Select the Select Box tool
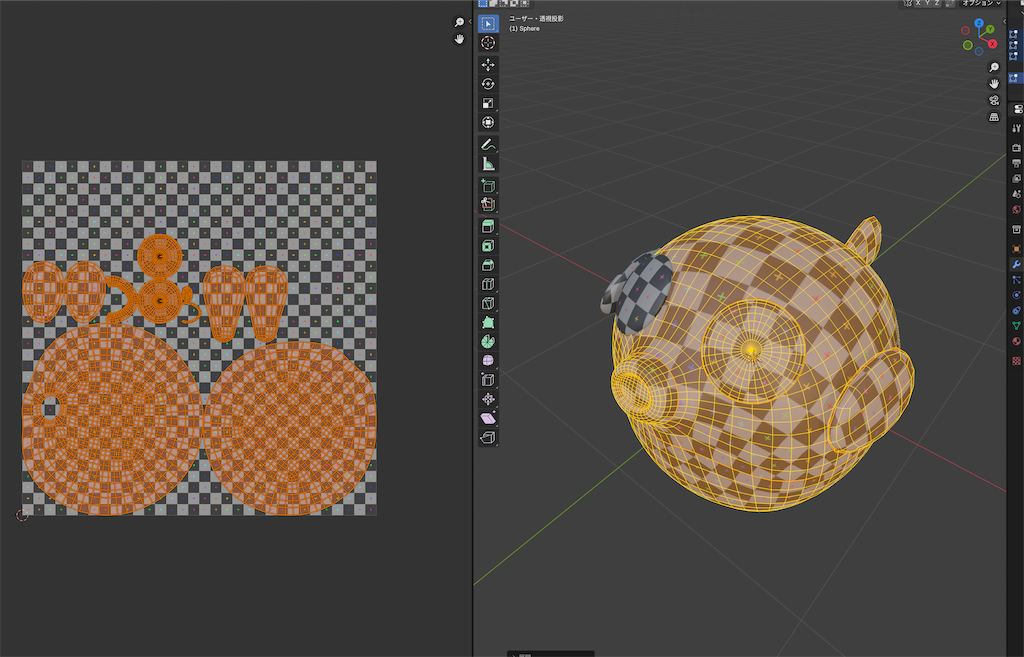1024x657 pixels. (488, 24)
